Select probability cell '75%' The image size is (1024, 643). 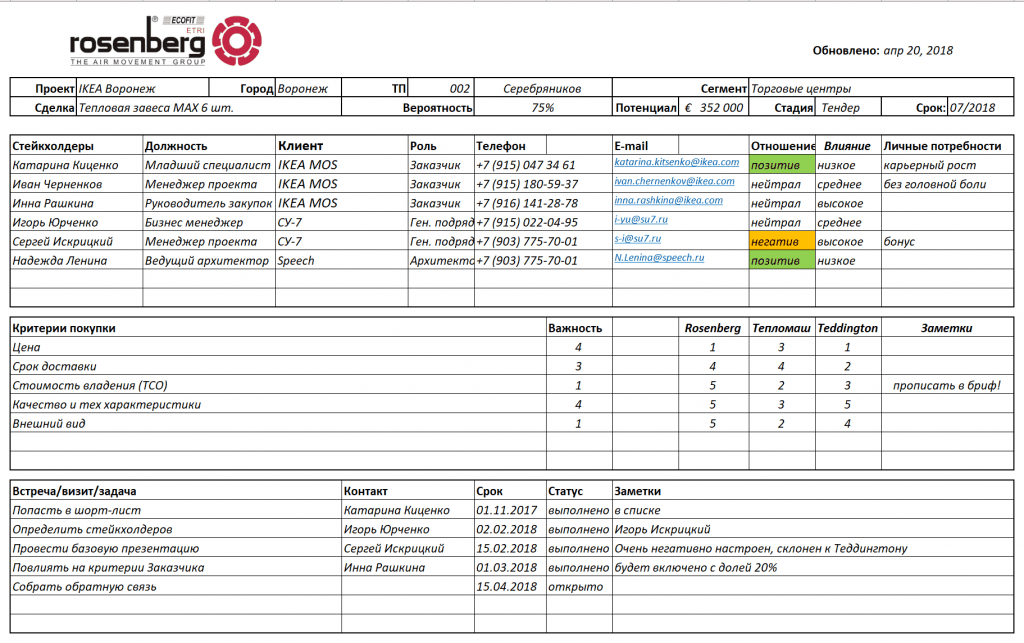coord(543,108)
